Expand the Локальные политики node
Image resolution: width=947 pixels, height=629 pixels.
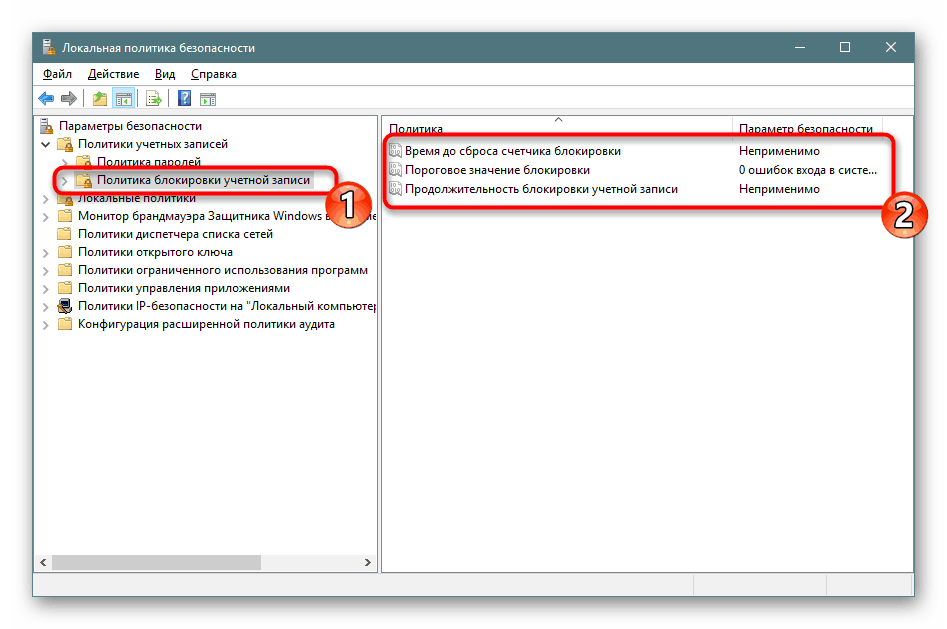[x=45, y=198]
